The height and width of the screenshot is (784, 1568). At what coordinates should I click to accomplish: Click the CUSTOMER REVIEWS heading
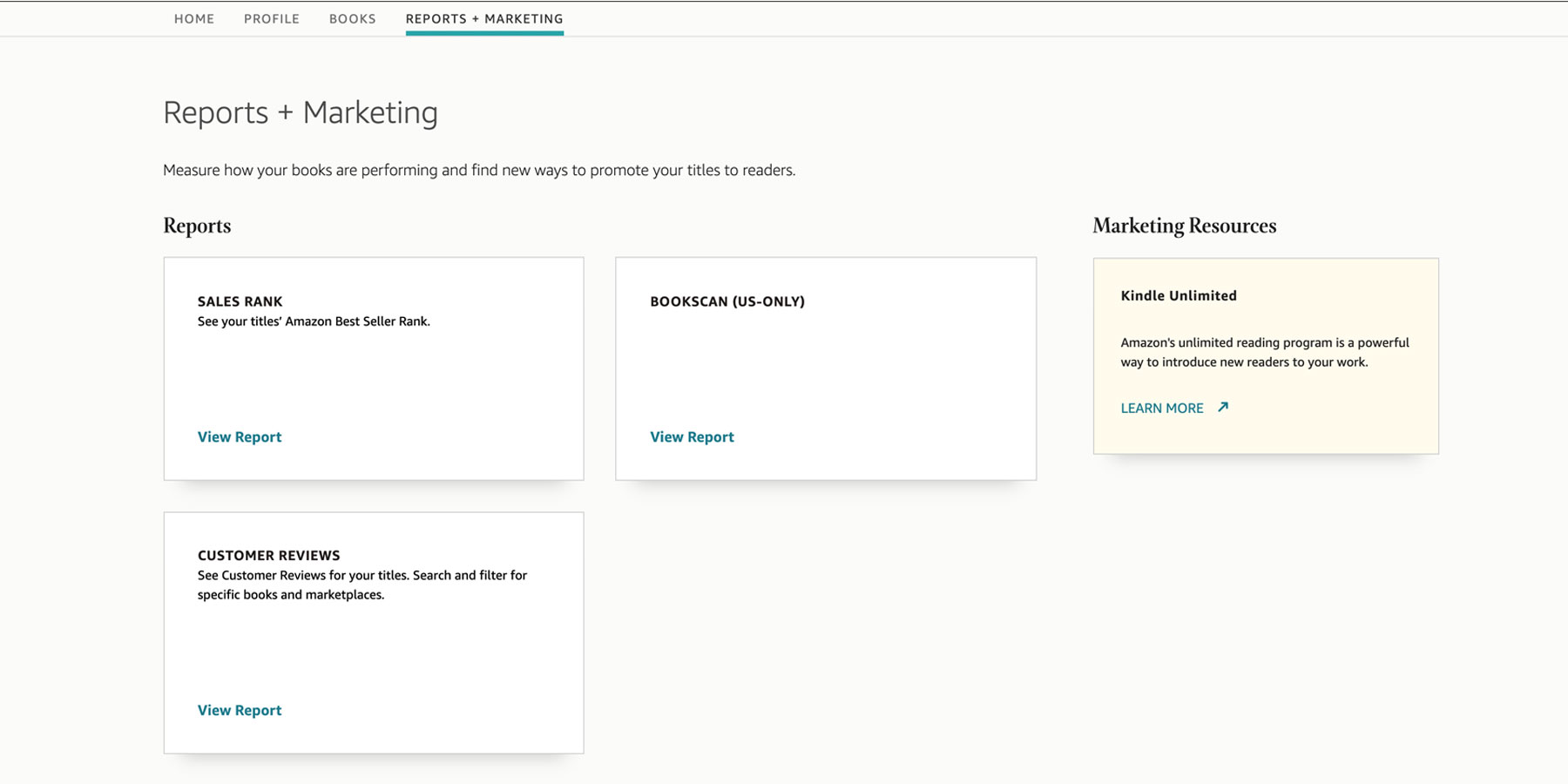pyautogui.click(x=268, y=555)
